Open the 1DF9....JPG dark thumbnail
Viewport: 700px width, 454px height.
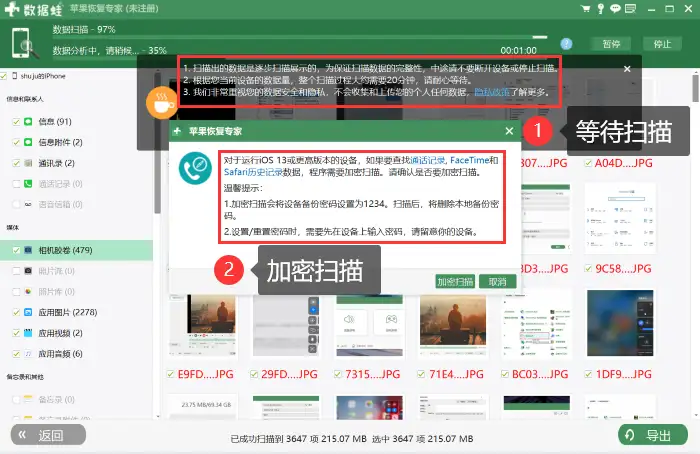click(621, 323)
